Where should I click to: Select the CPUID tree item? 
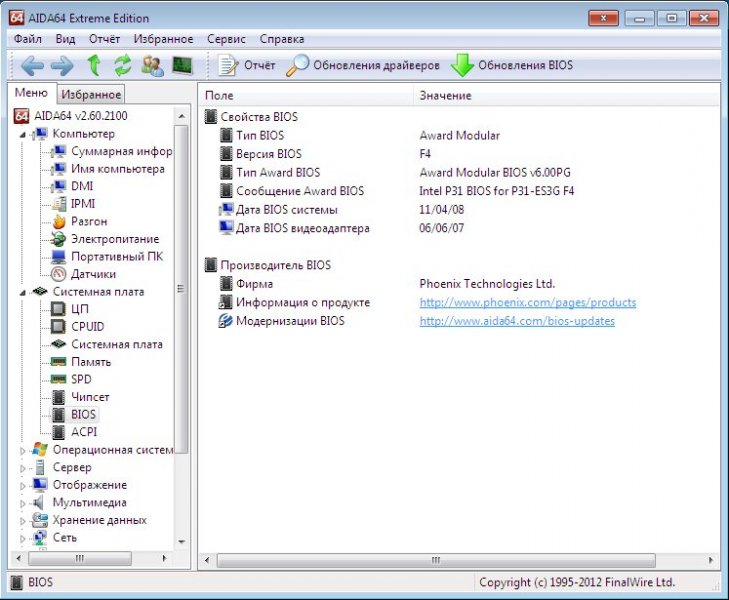pos(87,327)
